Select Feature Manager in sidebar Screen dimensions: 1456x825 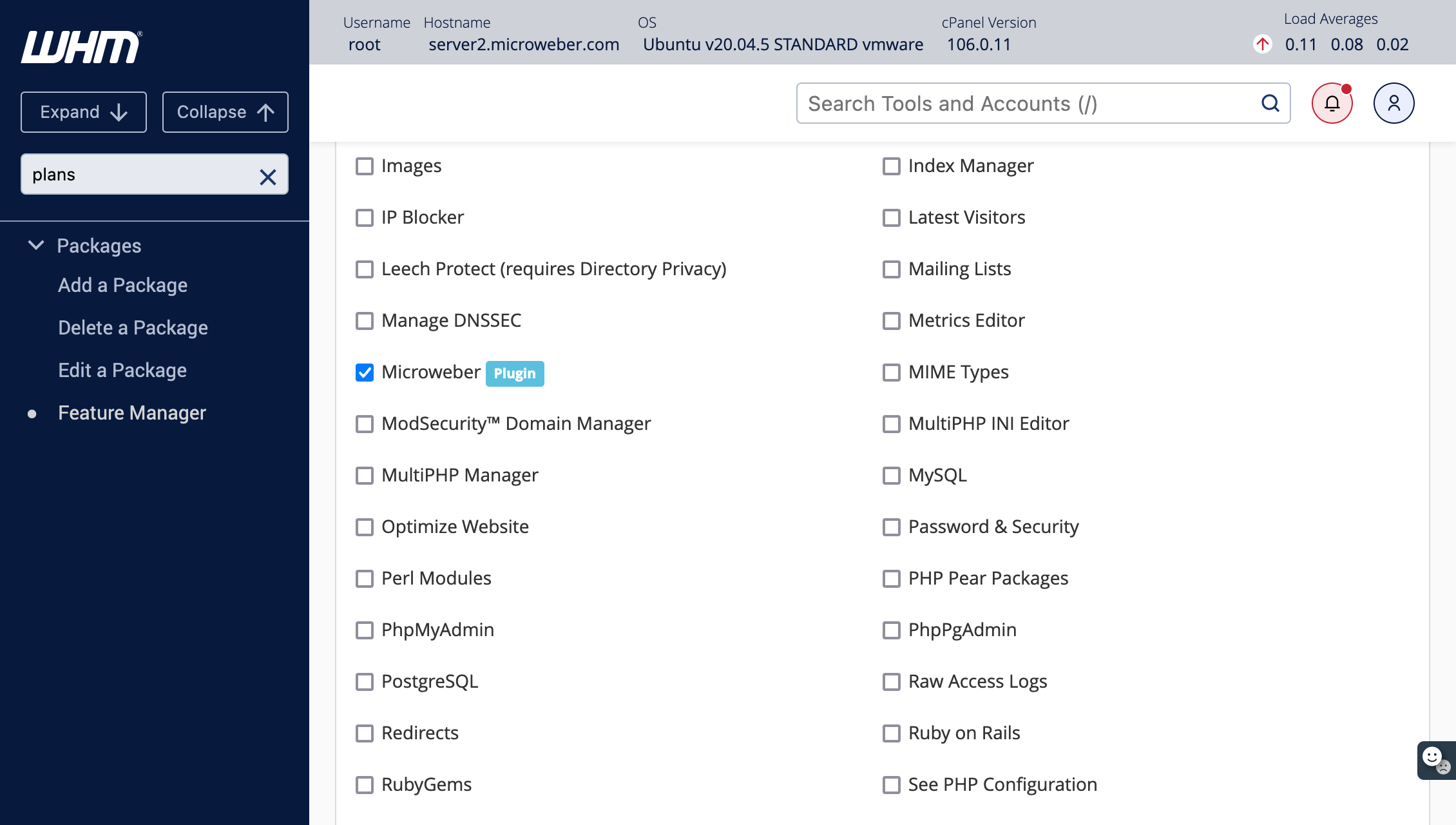coord(132,413)
